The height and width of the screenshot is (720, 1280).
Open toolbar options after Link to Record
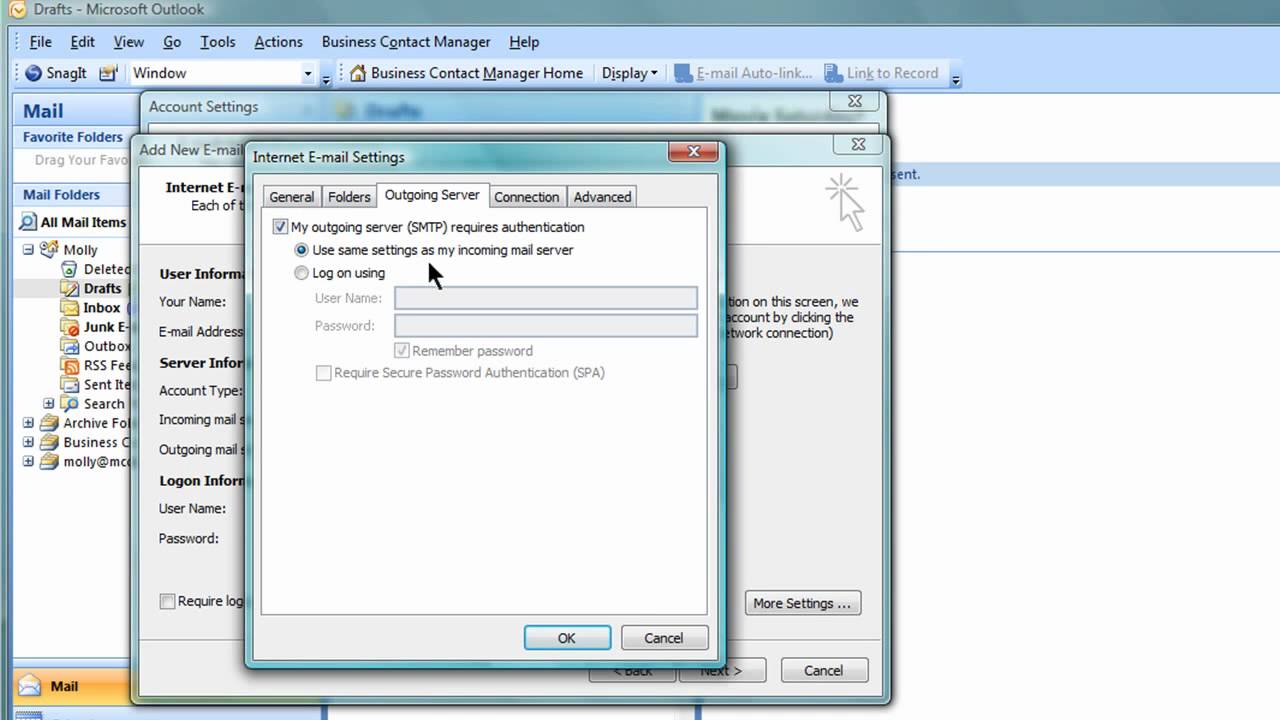(955, 77)
